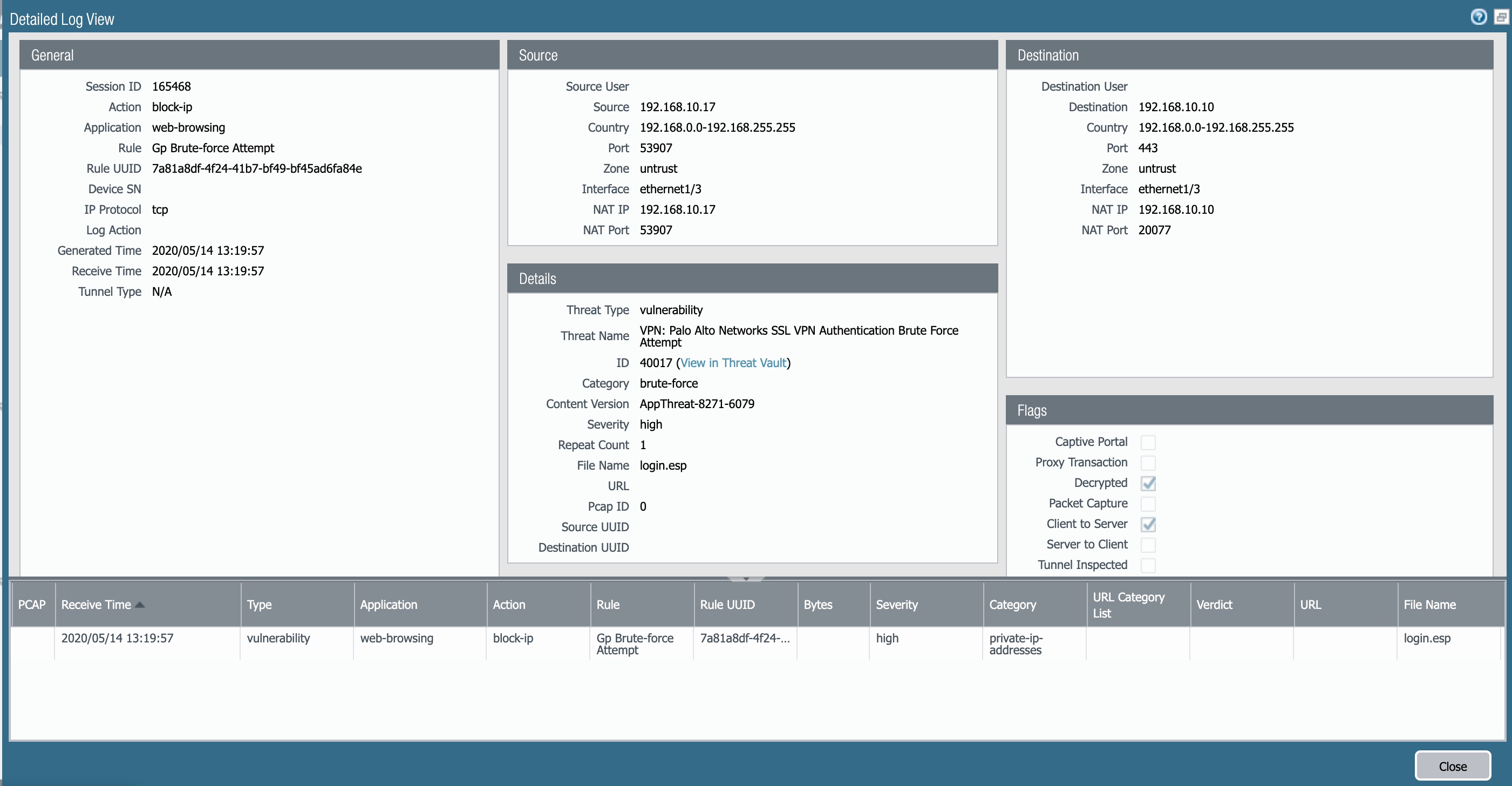Click the File Name column header
Viewport: 1512px width, 786px height.
pyautogui.click(x=1429, y=605)
